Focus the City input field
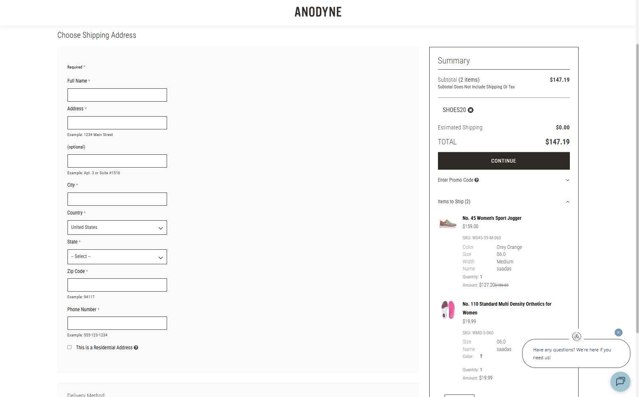 pos(117,199)
